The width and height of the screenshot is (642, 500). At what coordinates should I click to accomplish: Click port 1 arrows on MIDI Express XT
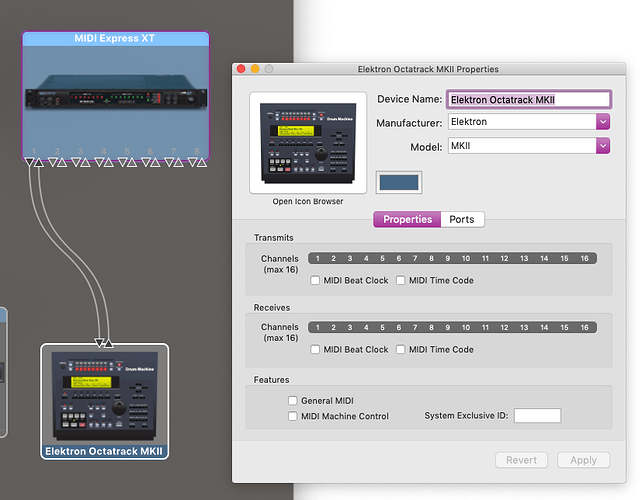34,161
